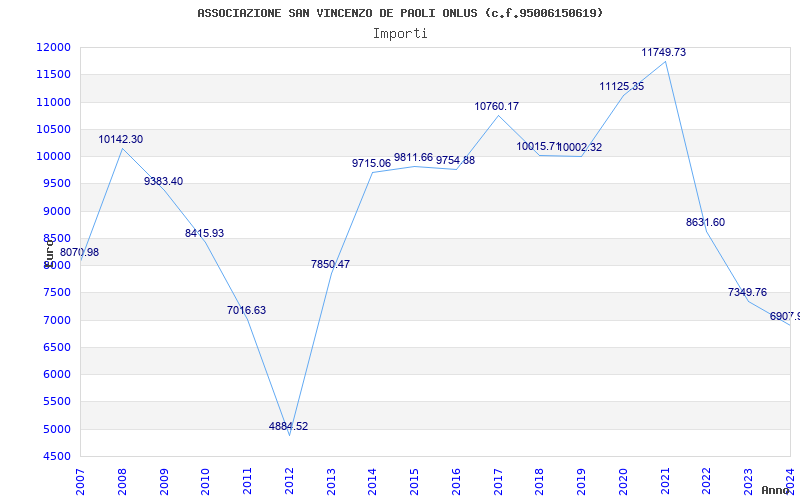Click the data label 7850.47
800x500 pixels.
point(331,264)
